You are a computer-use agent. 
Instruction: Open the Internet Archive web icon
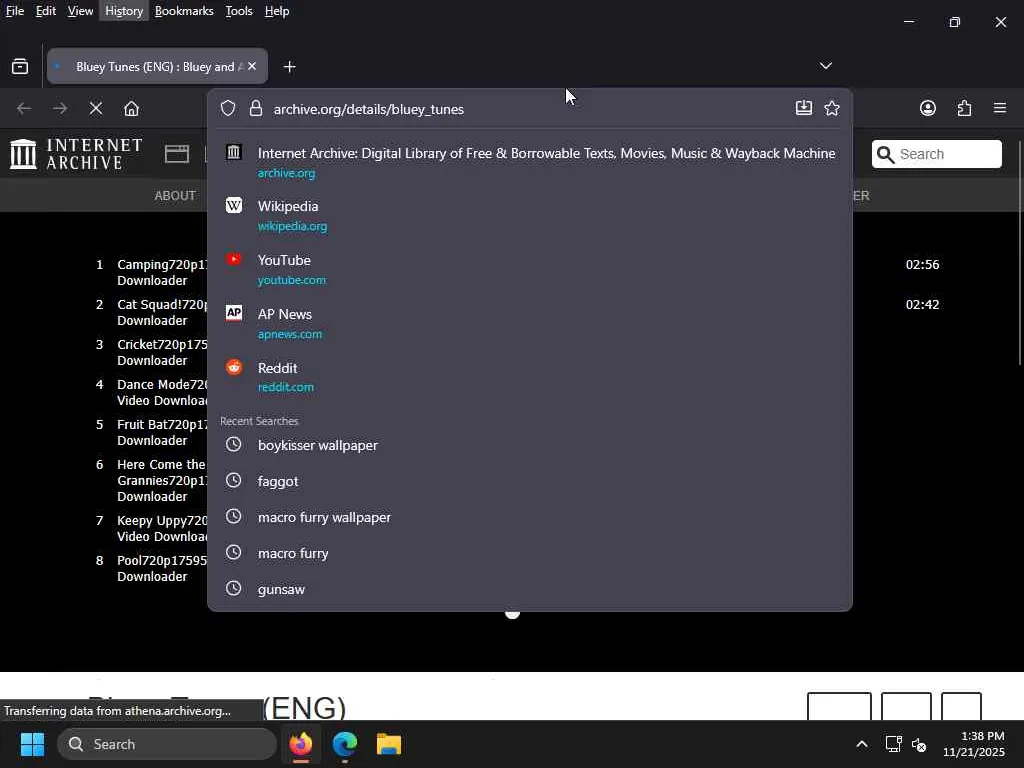point(177,154)
